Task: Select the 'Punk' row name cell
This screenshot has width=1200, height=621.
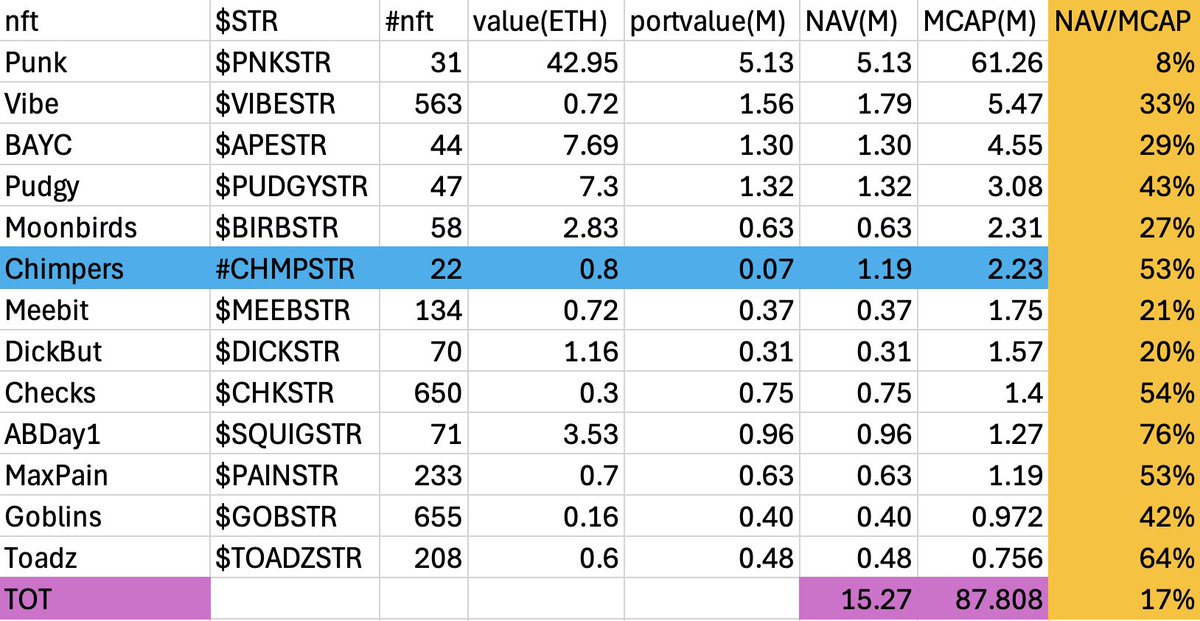Action: (105, 64)
